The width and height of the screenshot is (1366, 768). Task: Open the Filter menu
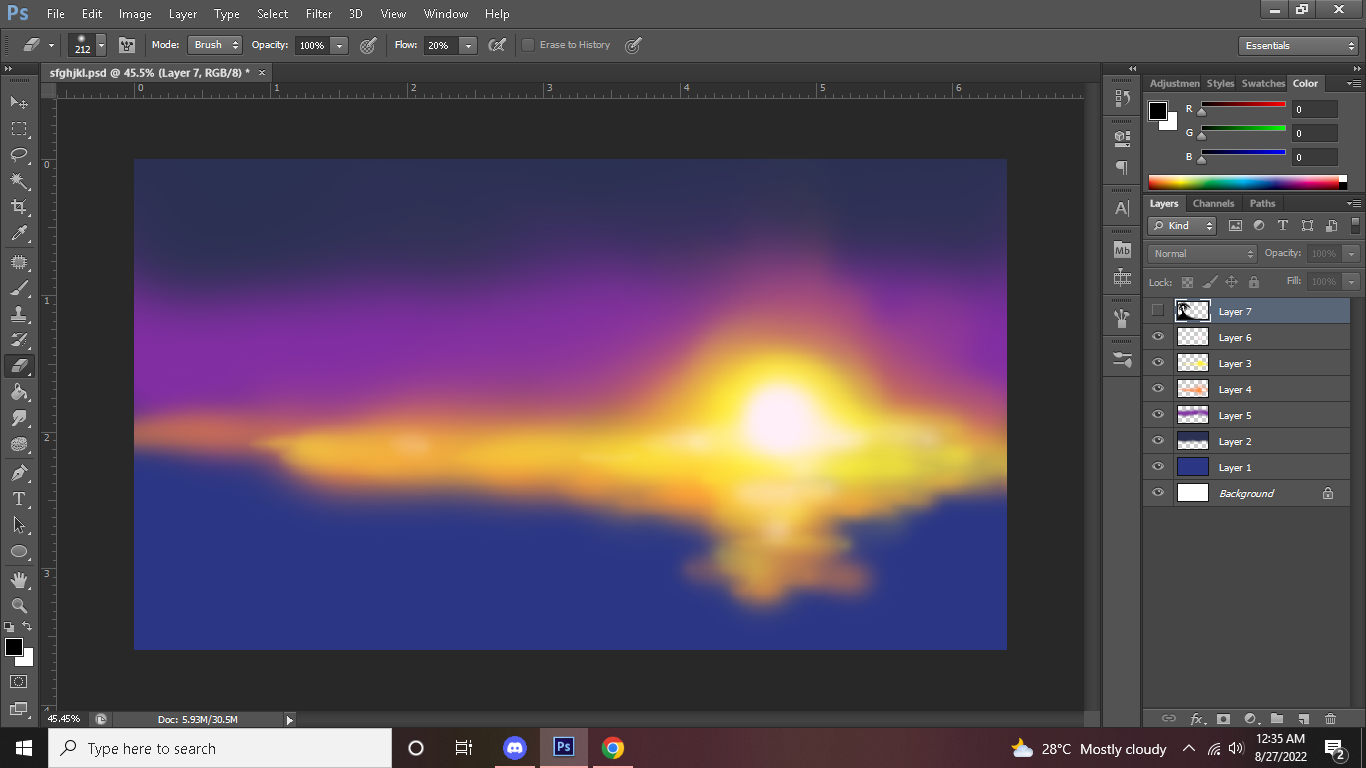(x=319, y=14)
